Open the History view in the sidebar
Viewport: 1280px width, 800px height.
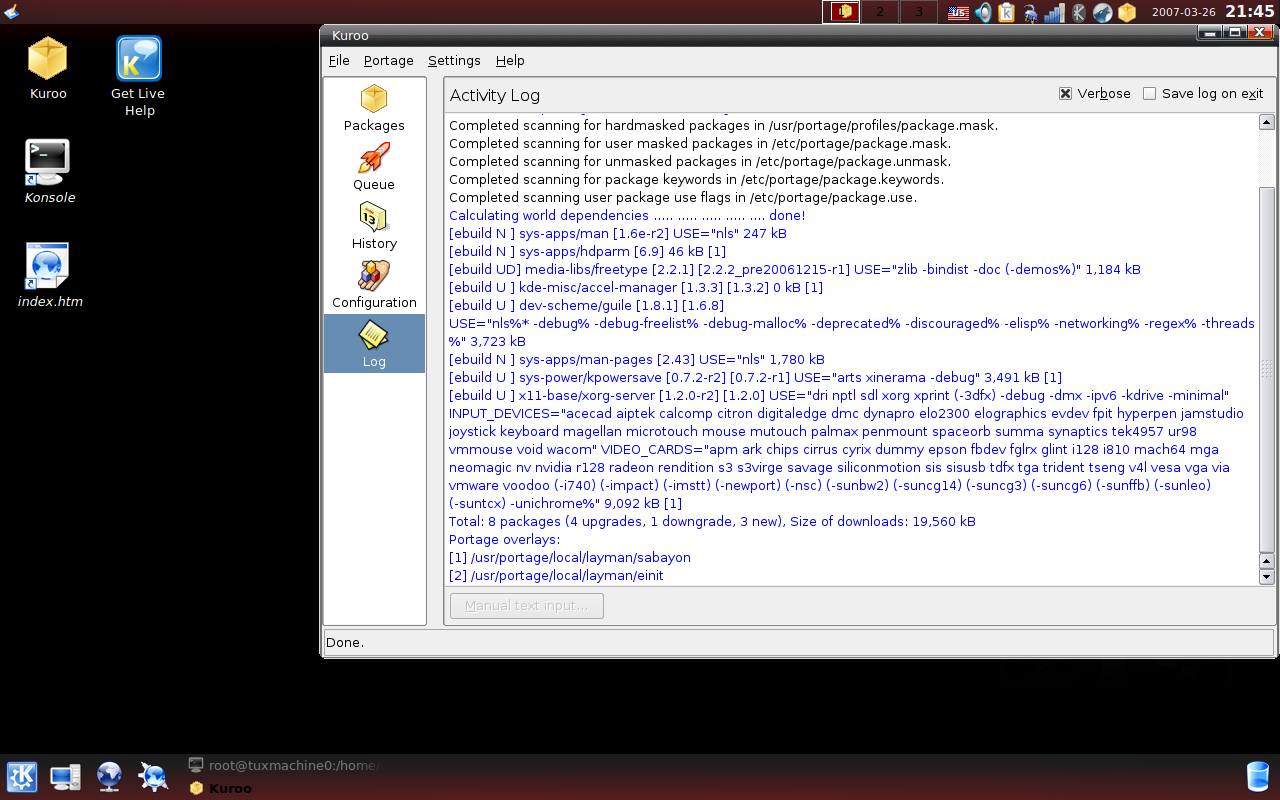[374, 226]
